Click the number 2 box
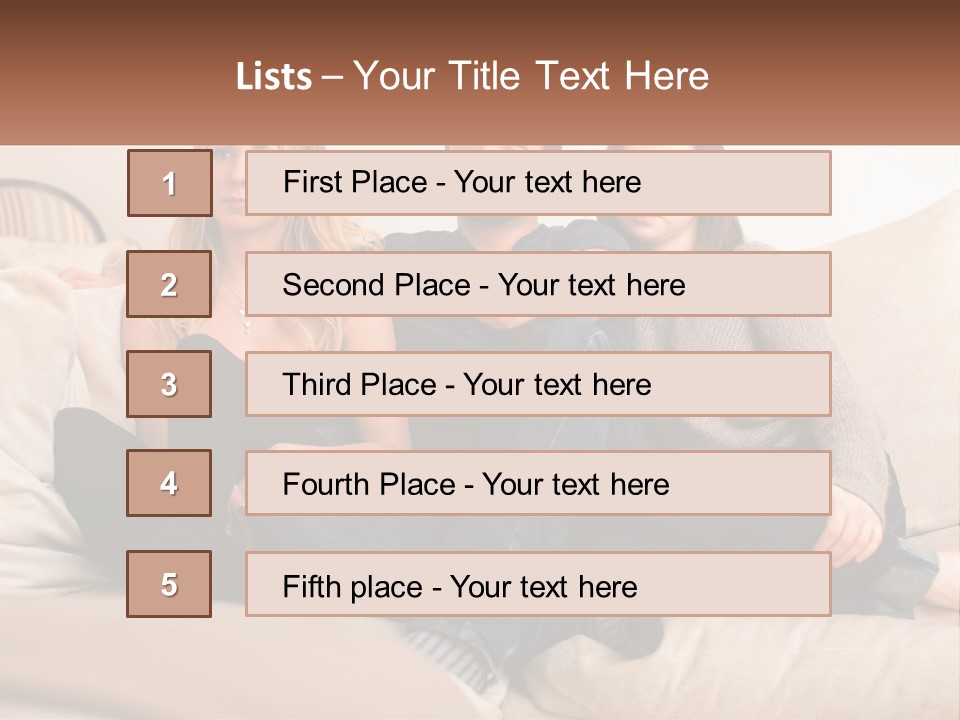The width and height of the screenshot is (960, 720). (169, 284)
